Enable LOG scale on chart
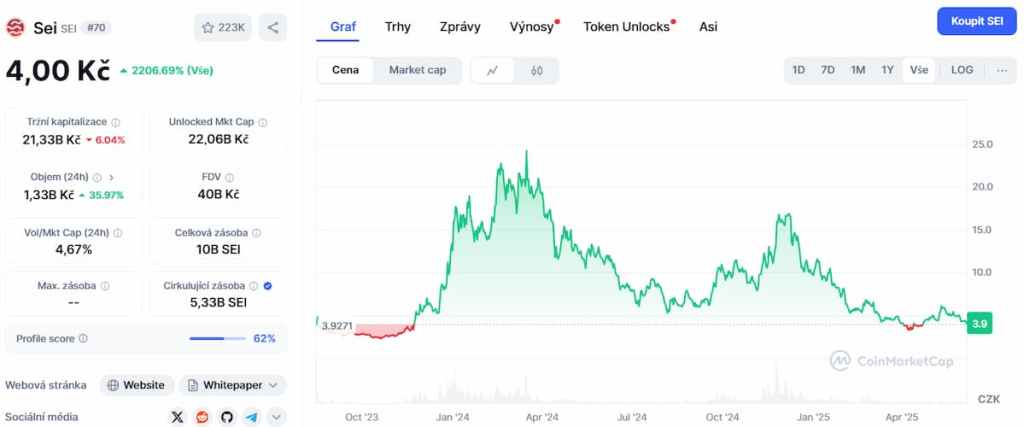 (x=962, y=70)
